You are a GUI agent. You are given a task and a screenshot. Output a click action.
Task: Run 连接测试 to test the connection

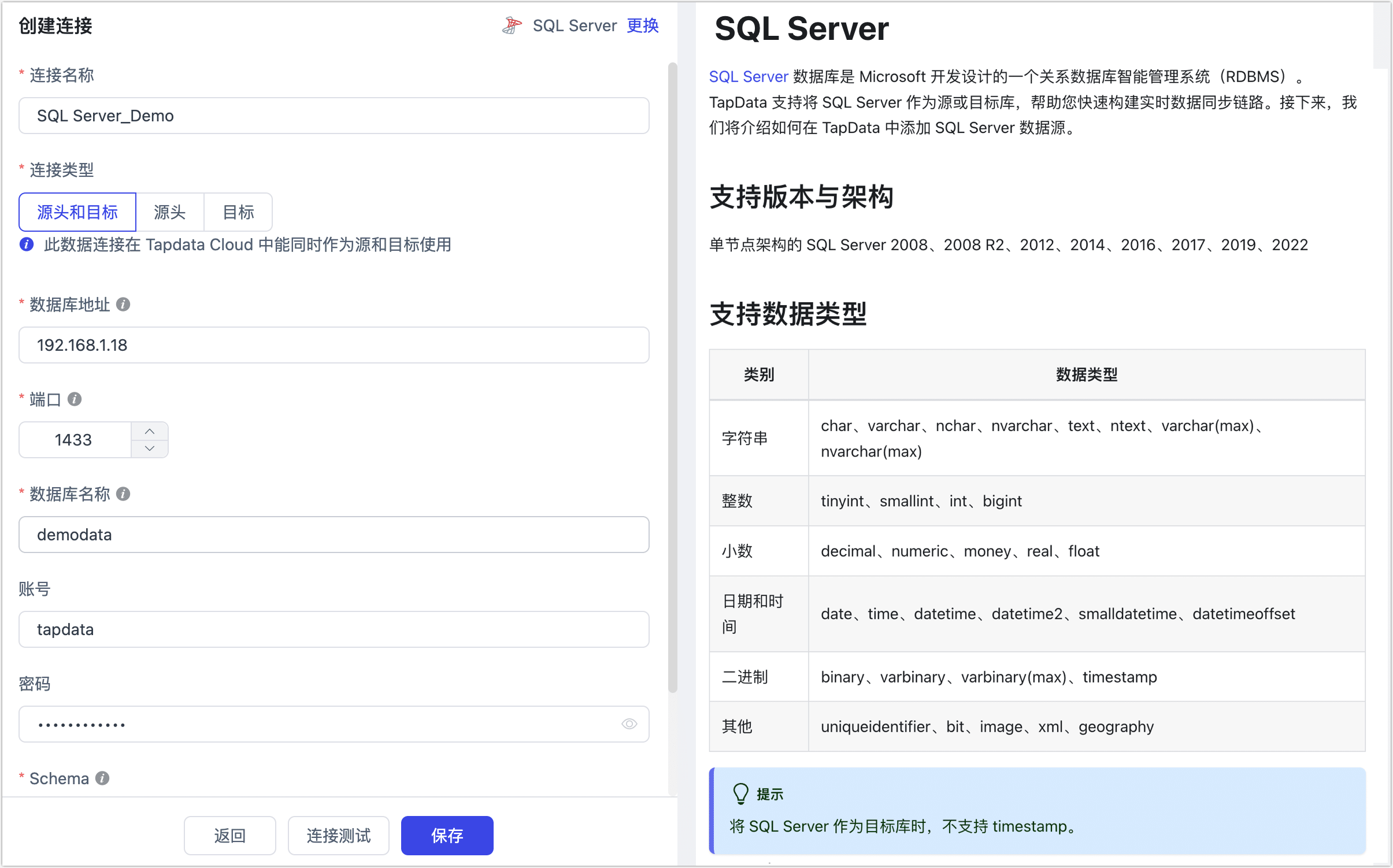coord(338,835)
